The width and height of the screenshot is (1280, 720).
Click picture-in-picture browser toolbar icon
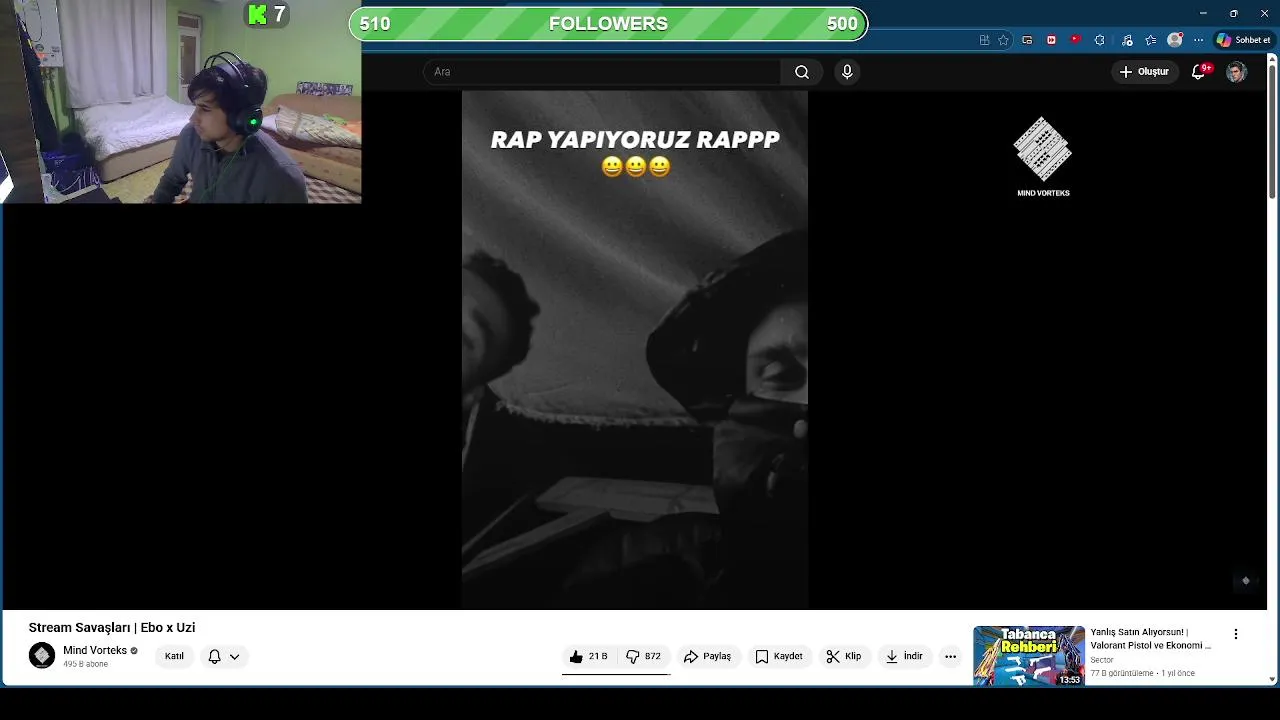tap(1027, 40)
